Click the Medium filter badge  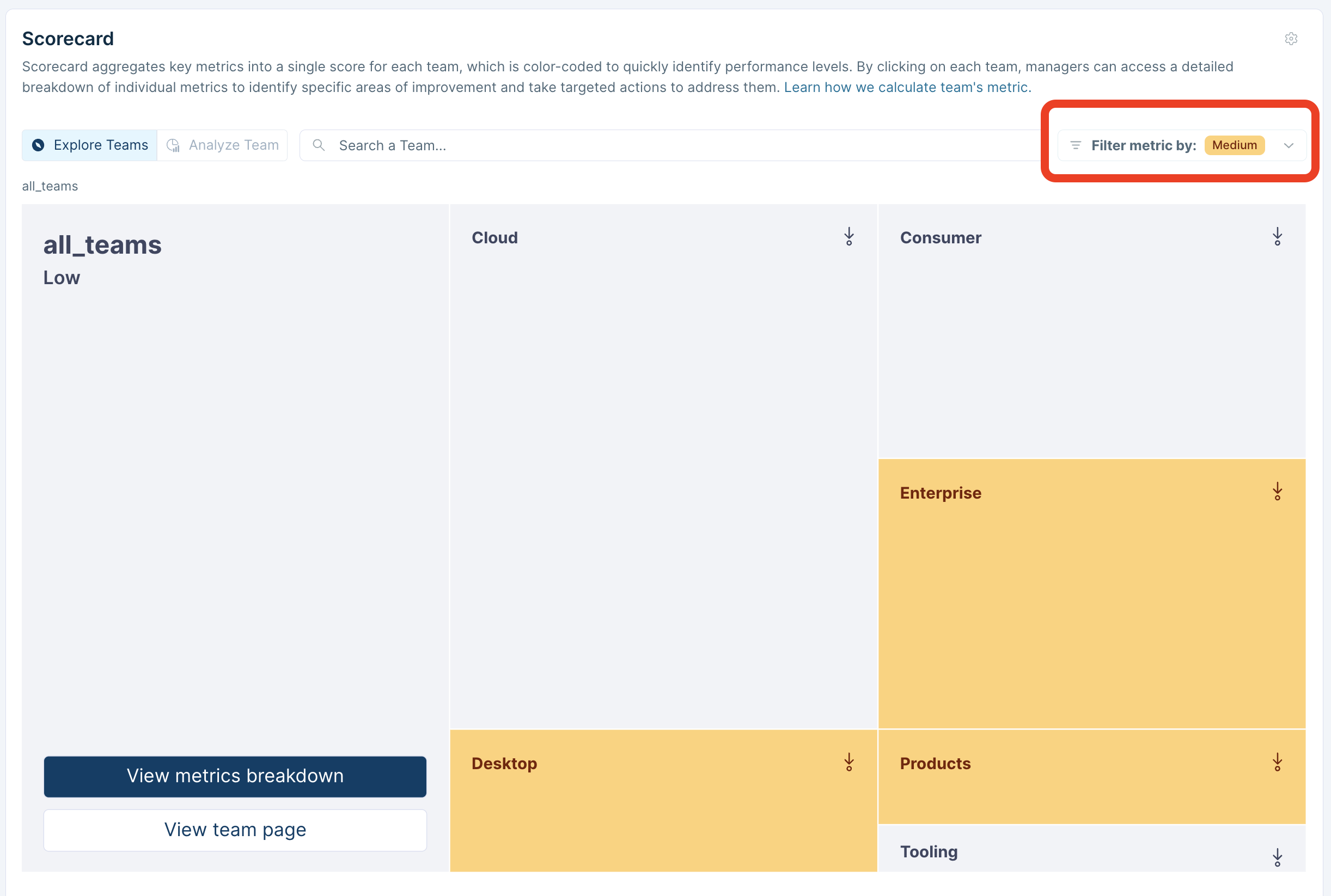click(x=1234, y=145)
